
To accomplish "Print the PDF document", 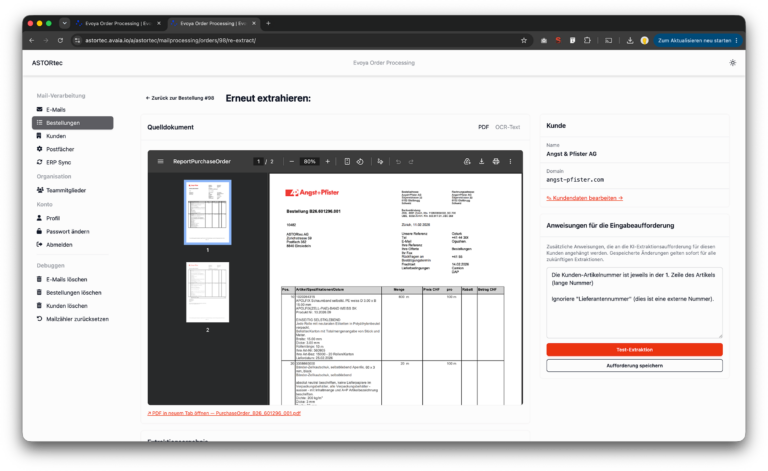I will [x=496, y=162].
